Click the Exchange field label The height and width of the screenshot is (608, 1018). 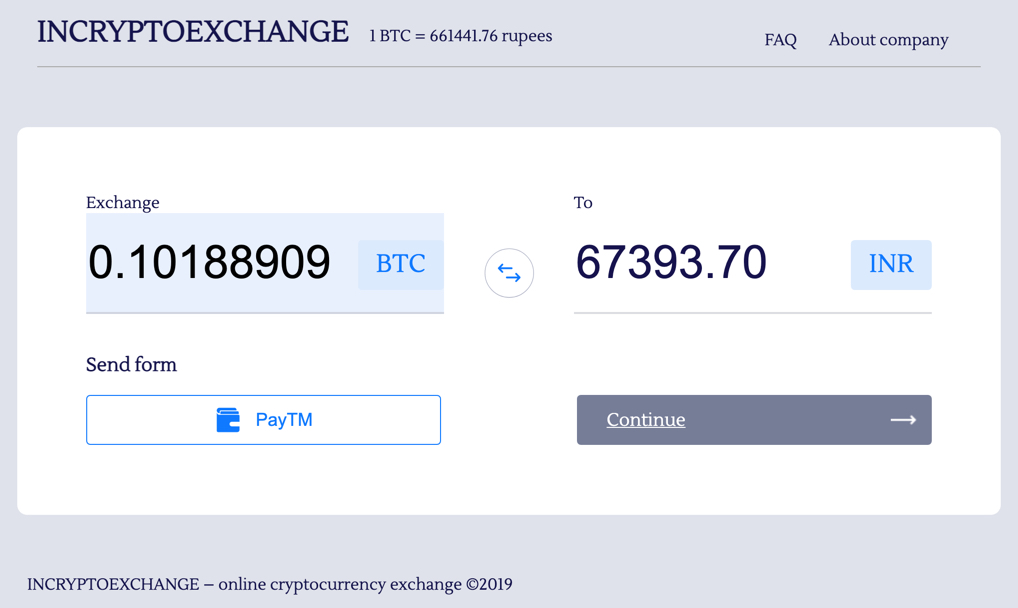pos(122,202)
